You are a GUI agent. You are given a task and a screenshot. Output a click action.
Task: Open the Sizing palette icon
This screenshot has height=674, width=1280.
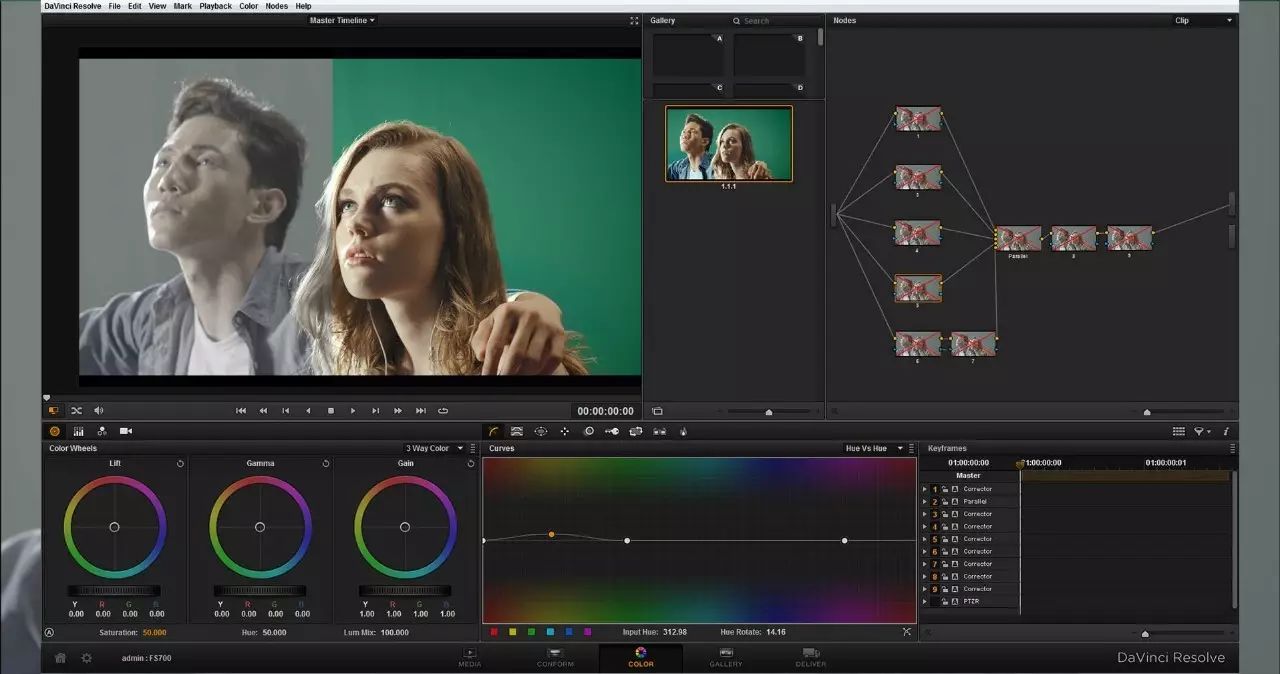pos(635,431)
